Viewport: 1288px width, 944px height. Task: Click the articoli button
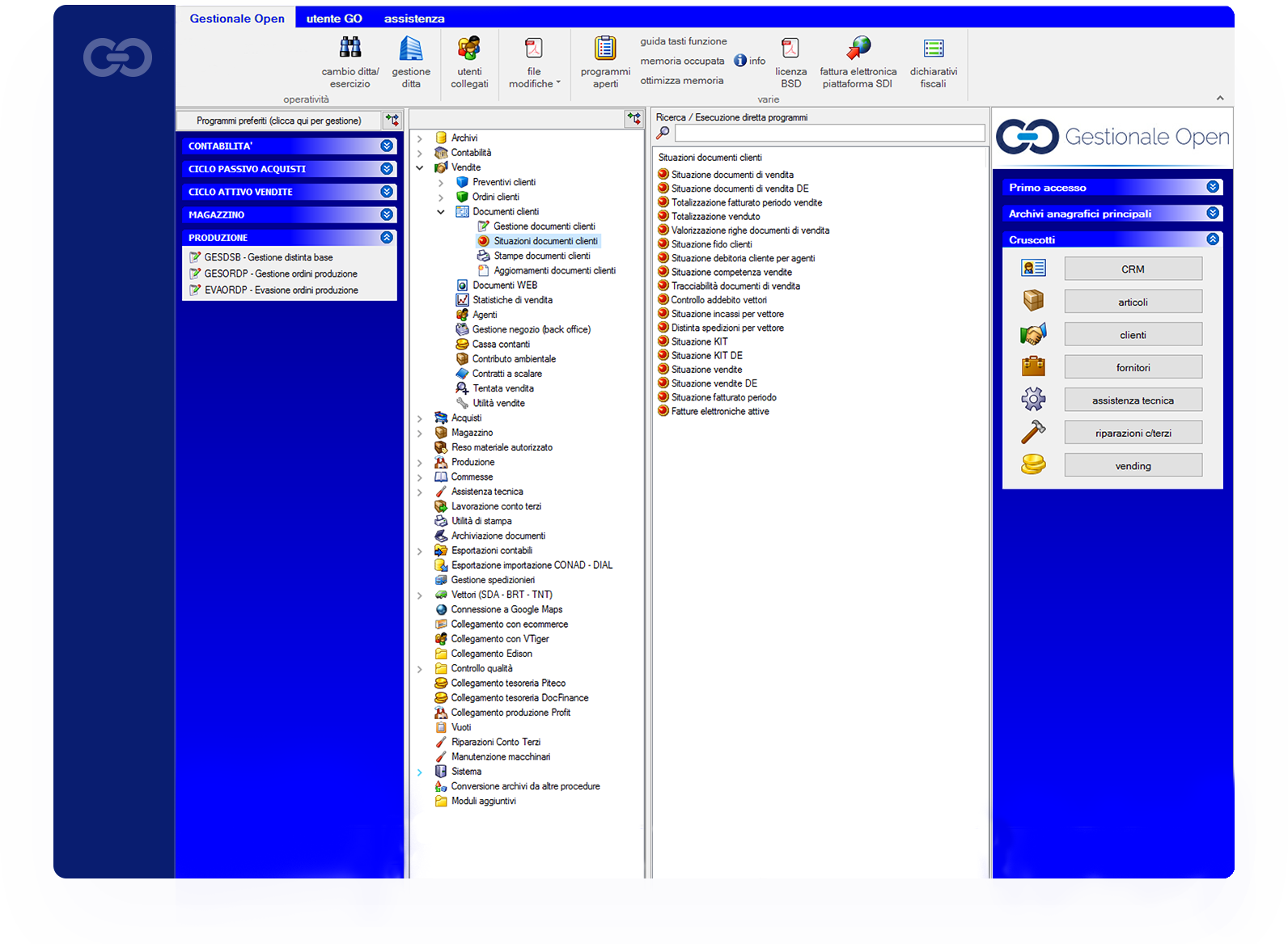[1133, 302]
